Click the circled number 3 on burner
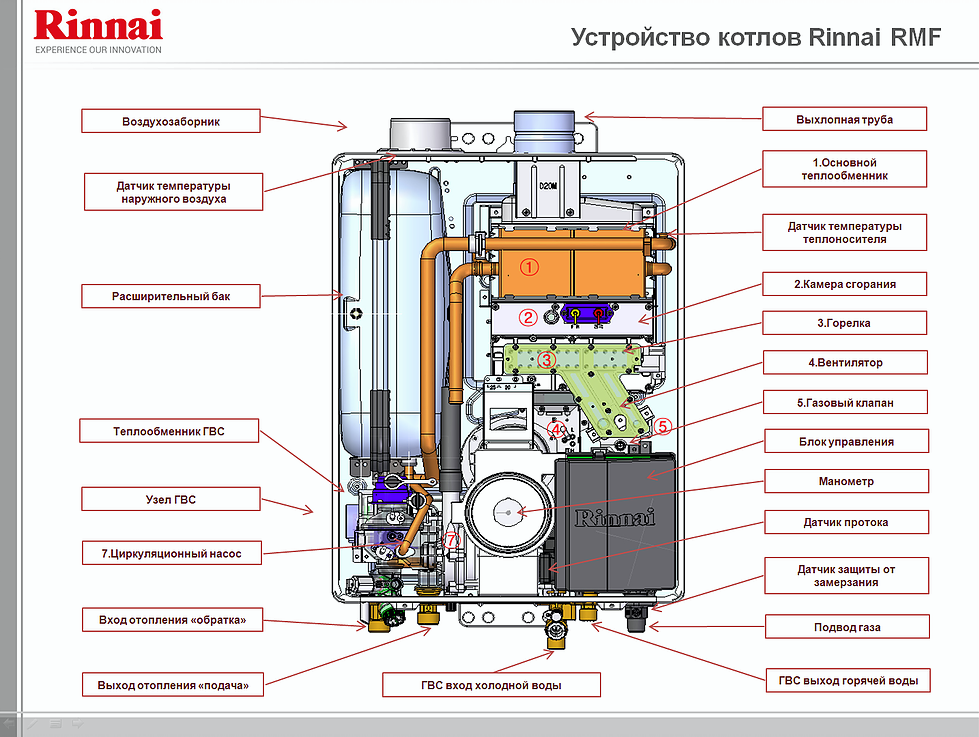Viewport: 979px width, 737px height. click(545, 359)
